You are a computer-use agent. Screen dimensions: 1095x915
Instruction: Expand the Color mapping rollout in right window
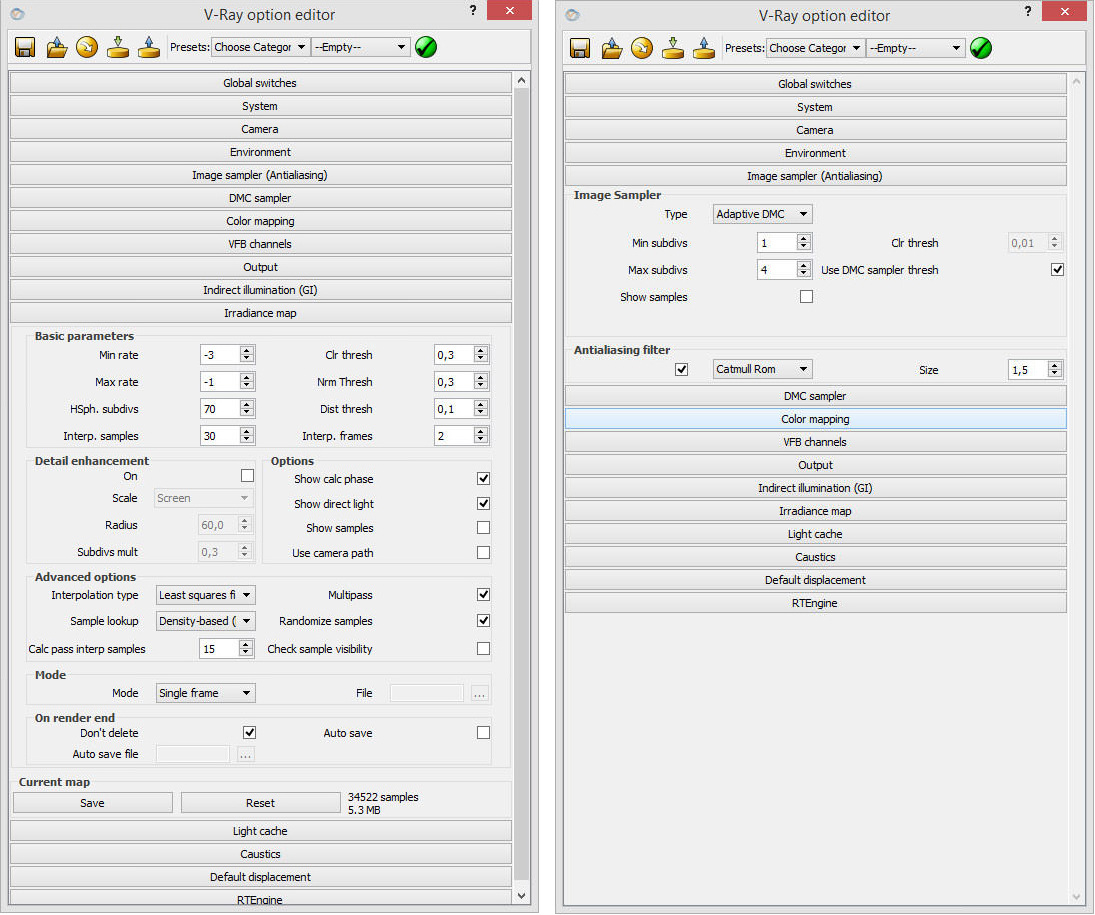(x=815, y=419)
